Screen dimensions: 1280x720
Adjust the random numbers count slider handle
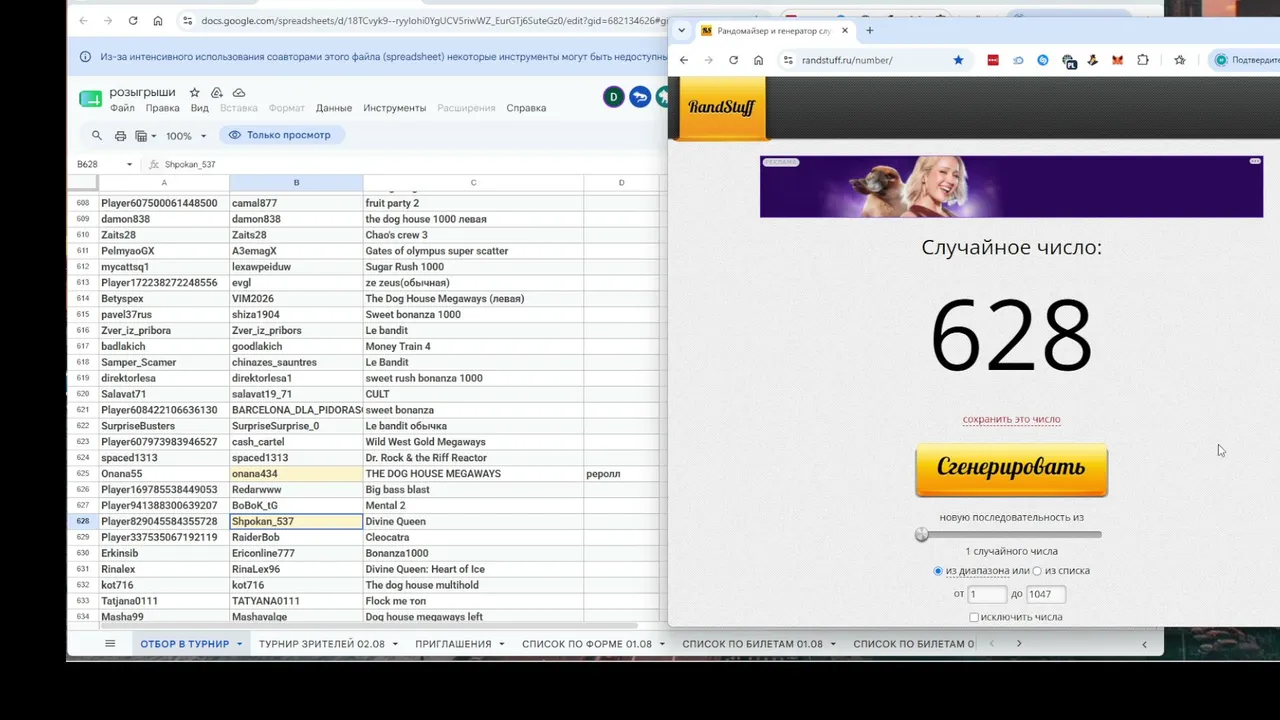click(922, 535)
